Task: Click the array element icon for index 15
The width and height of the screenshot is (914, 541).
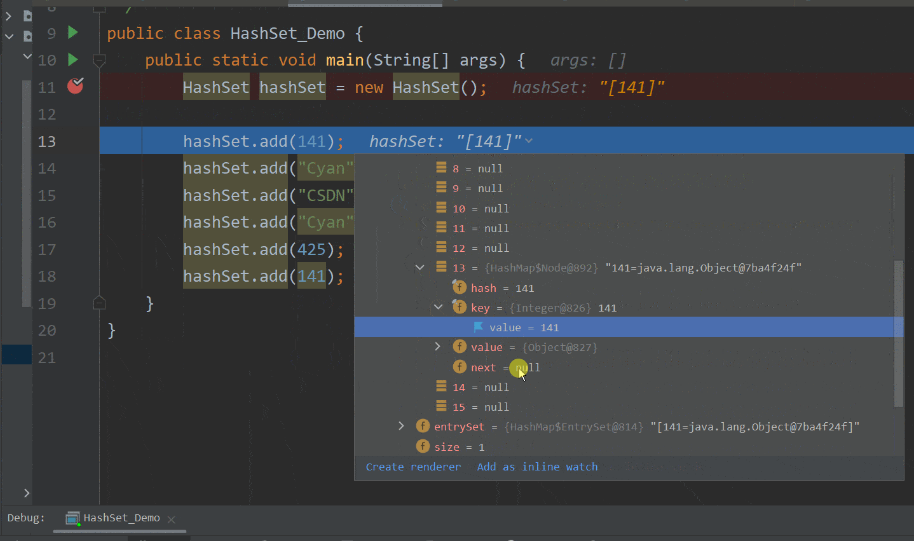Action: pyautogui.click(x=441, y=406)
